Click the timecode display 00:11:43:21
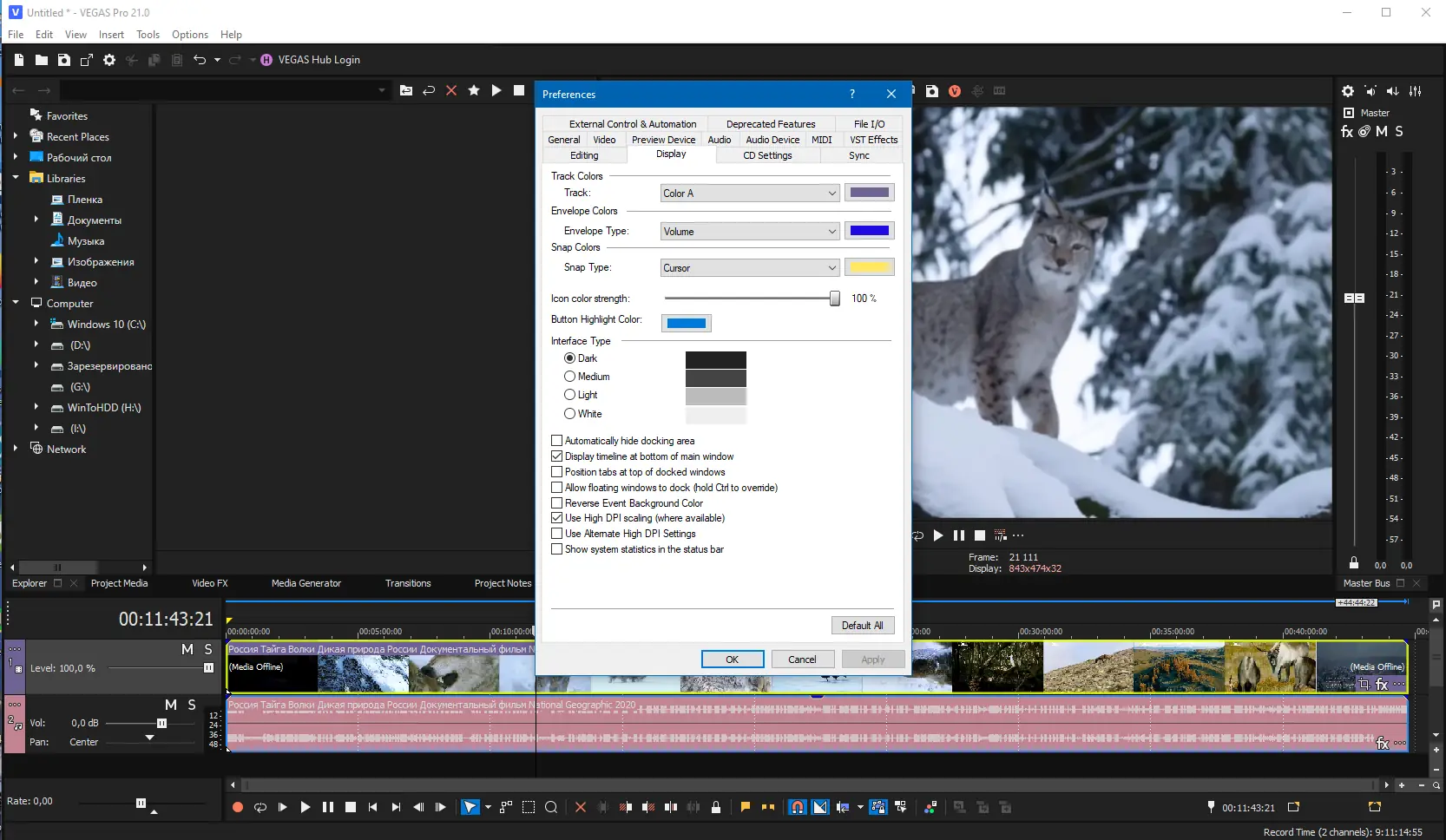Screen dimensions: 1446x840 click(166, 619)
